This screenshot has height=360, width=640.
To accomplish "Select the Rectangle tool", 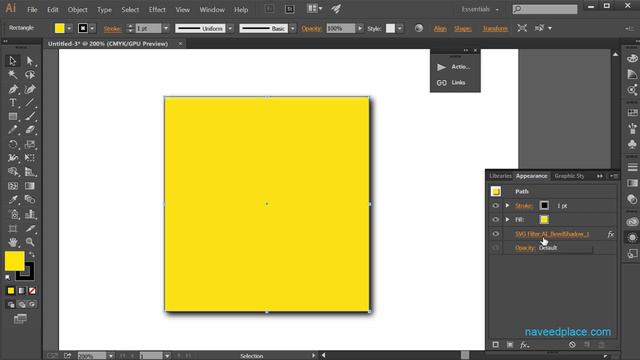I will (x=13, y=117).
